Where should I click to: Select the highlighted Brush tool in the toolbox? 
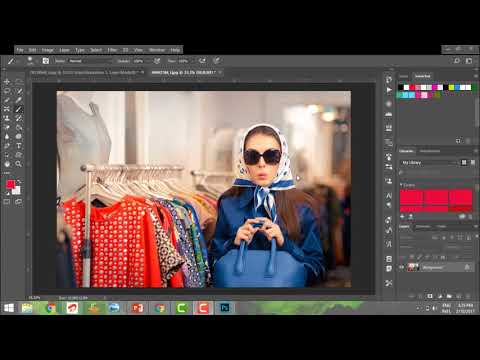tap(19, 109)
